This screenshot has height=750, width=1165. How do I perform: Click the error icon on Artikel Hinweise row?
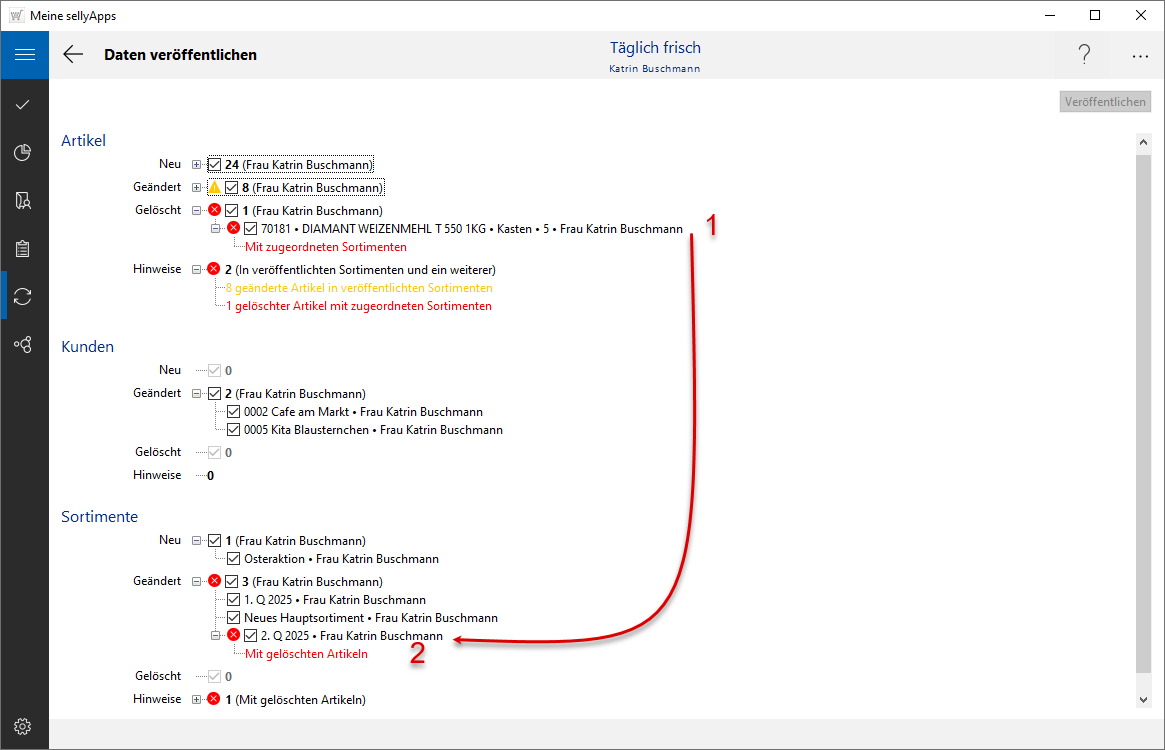[214, 268]
